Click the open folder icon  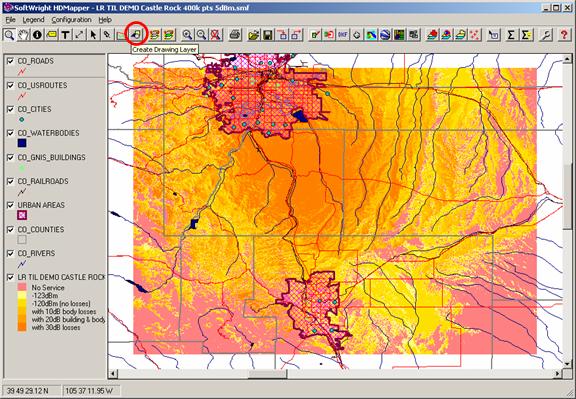click(253, 35)
